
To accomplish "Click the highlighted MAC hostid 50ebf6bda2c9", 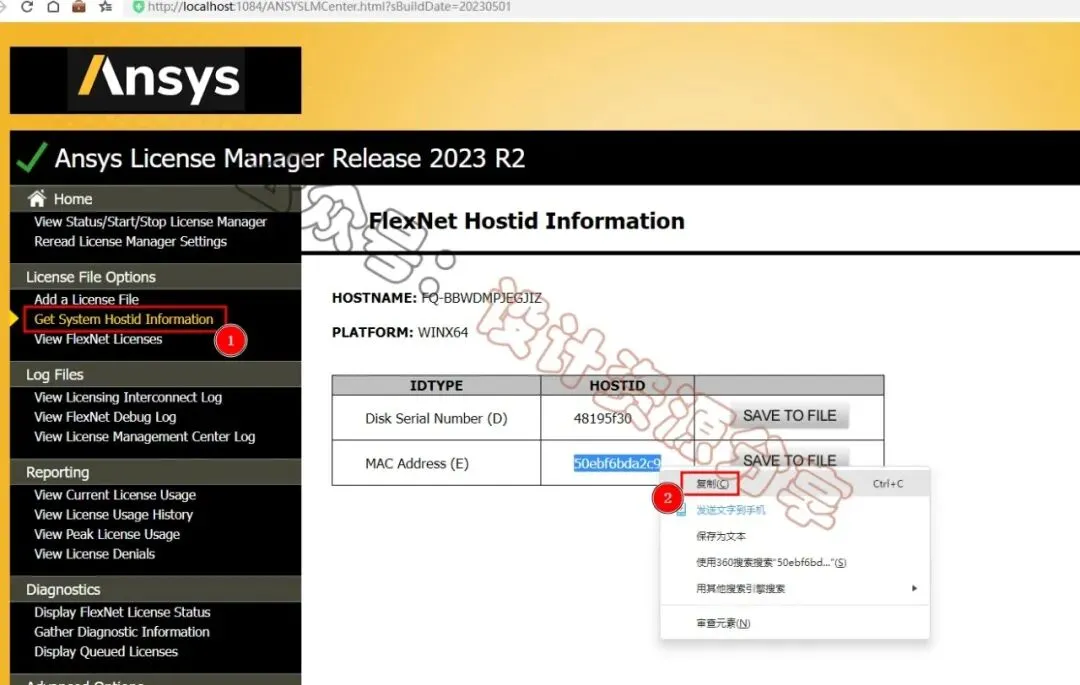I will pos(616,463).
